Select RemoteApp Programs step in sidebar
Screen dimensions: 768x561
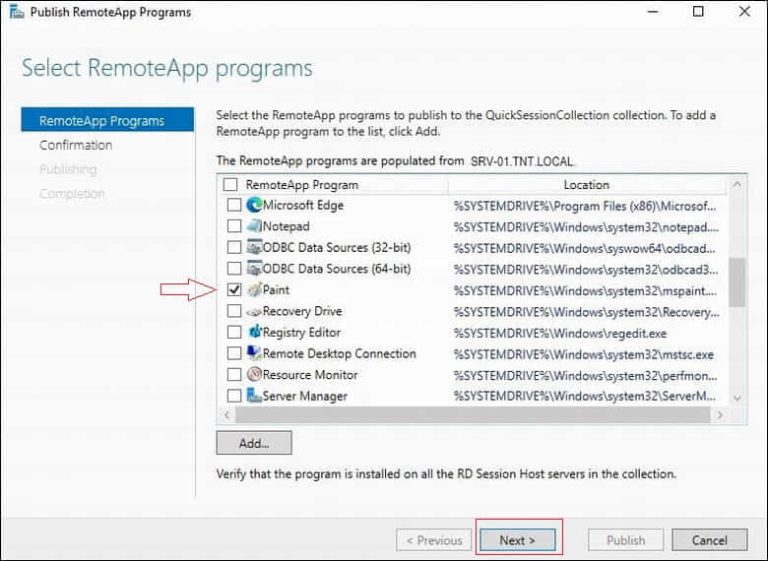(101, 121)
